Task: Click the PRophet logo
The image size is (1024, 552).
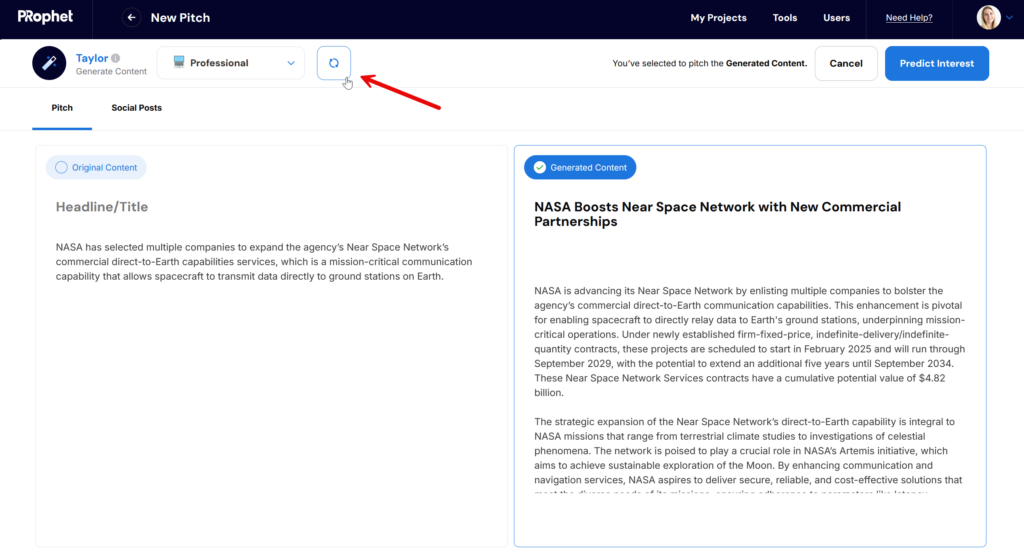Action: (45, 17)
